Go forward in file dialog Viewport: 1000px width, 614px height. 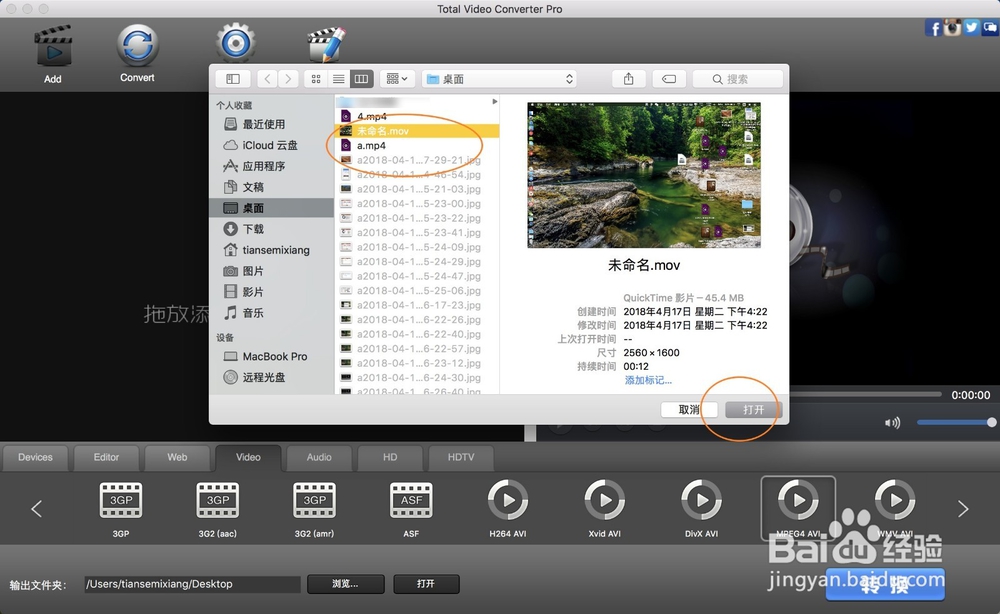point(288,79)
